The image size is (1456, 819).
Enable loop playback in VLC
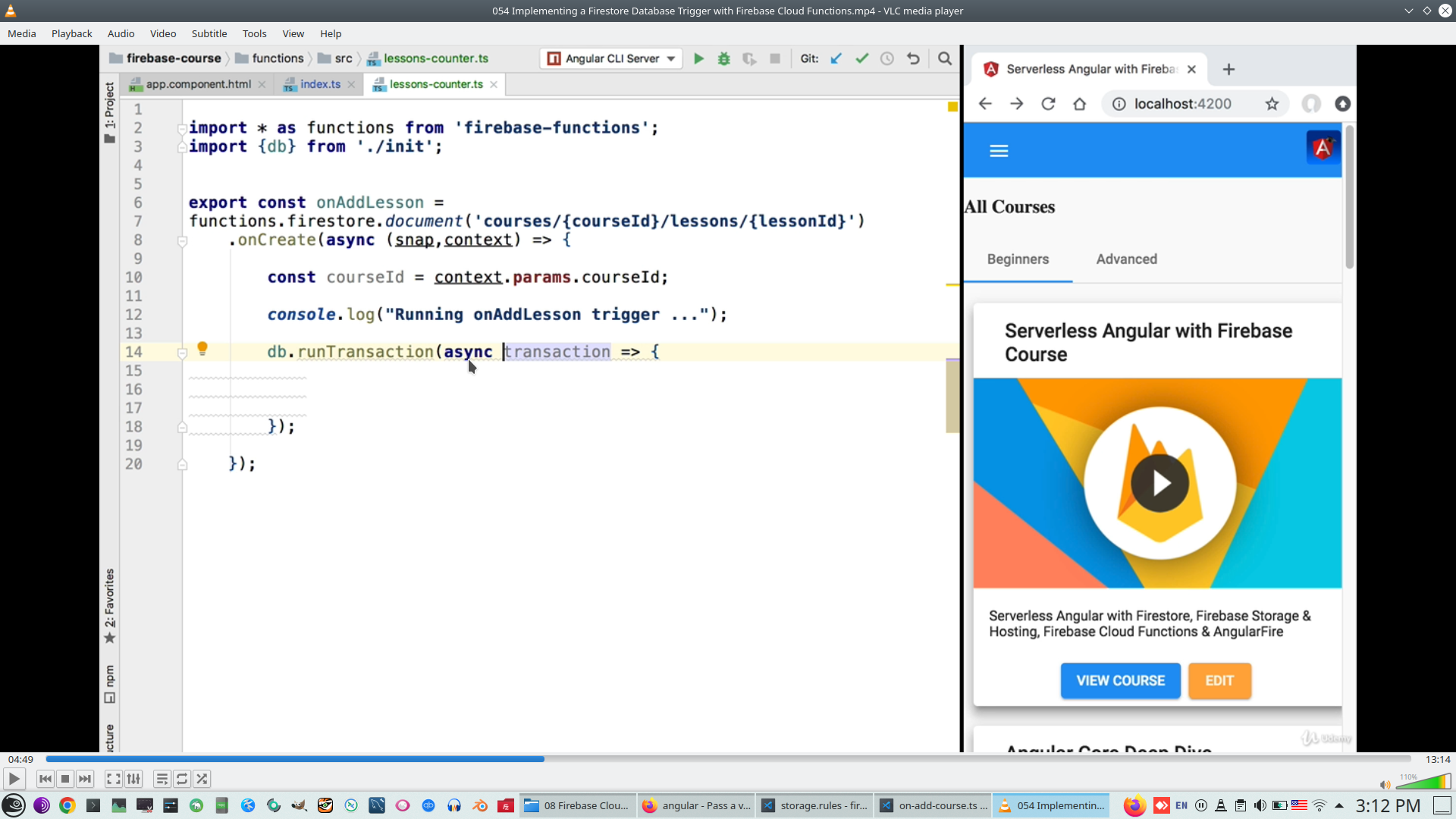(x=182, y=779)
